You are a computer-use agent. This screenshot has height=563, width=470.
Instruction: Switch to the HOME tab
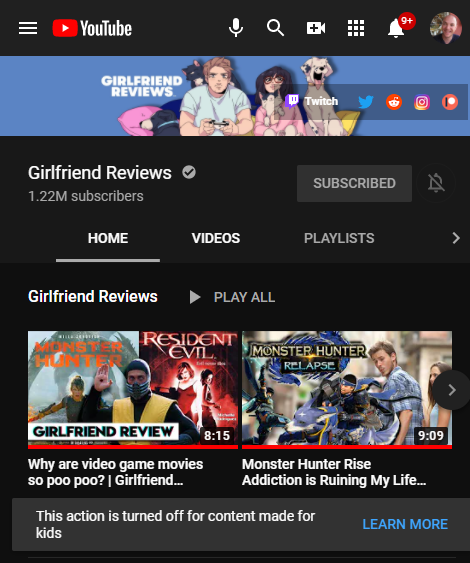coord(108,238)
